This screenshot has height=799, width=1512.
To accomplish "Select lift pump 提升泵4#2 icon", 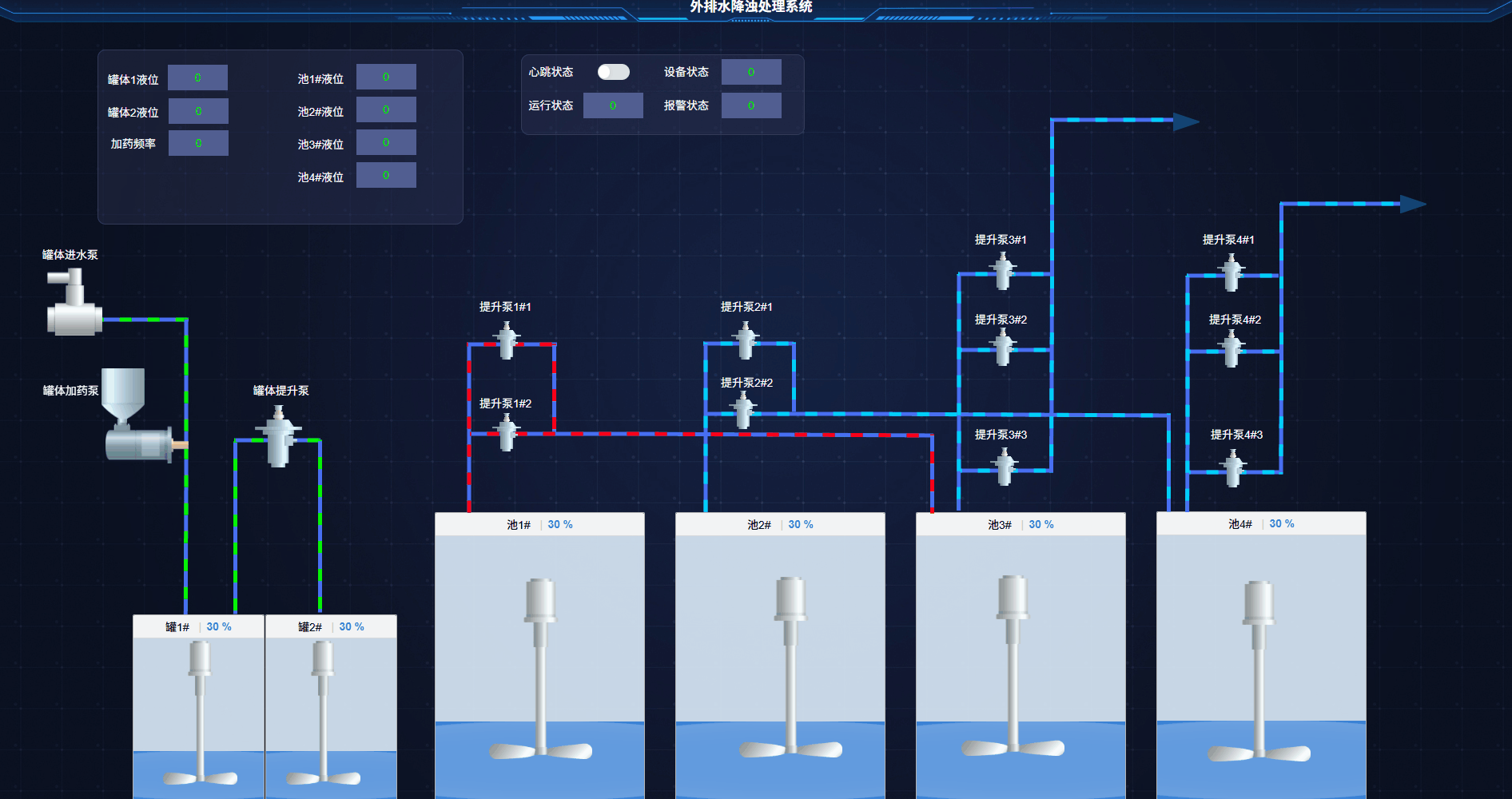I will [x=1231, y=349].
